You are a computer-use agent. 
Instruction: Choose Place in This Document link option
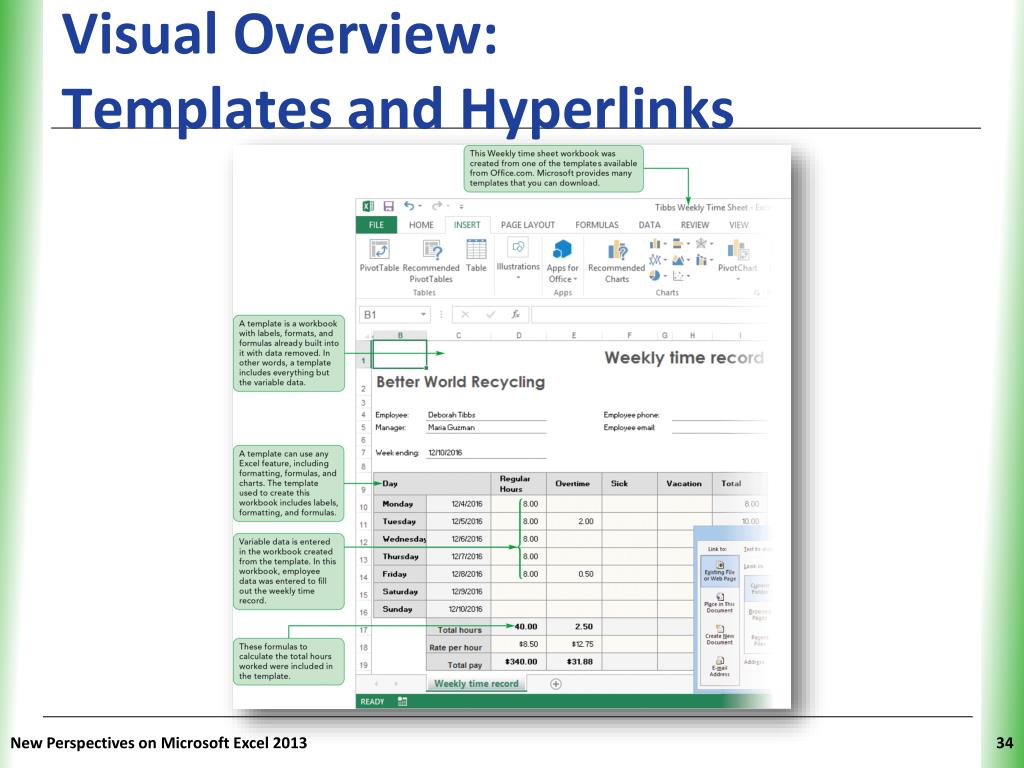720,603
